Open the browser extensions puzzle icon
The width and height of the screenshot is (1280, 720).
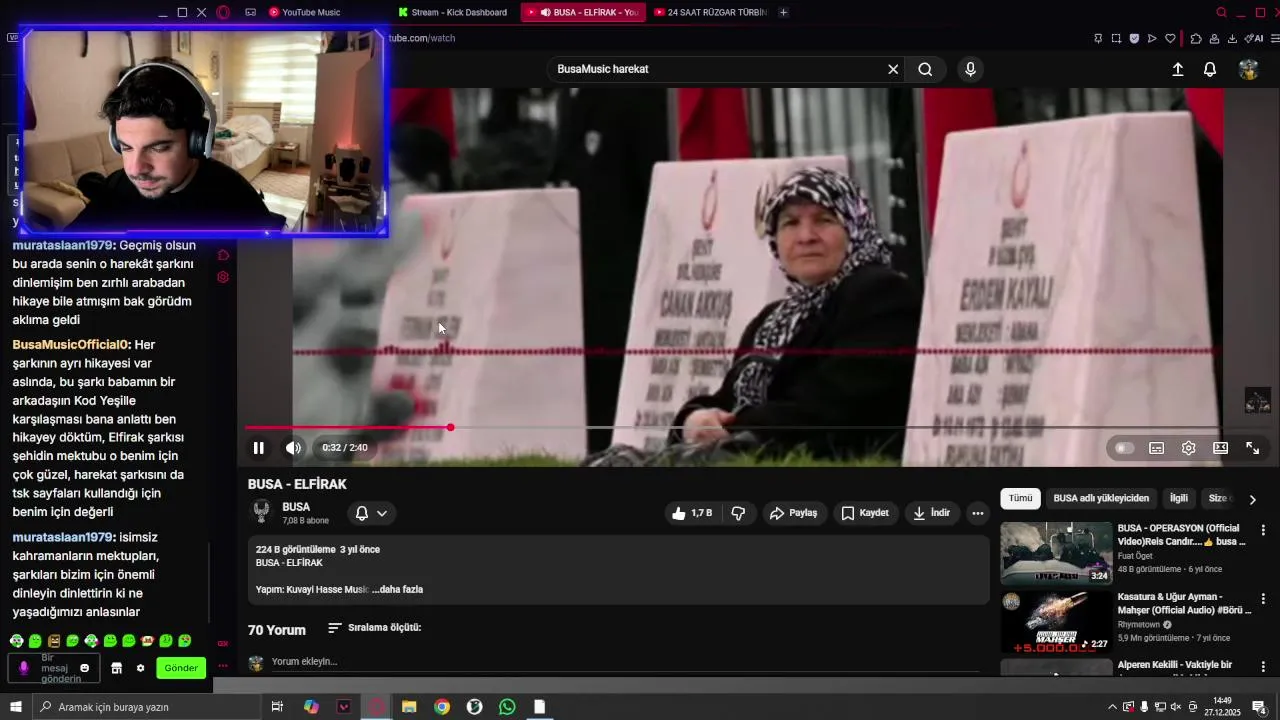[x=1196, y=38]
